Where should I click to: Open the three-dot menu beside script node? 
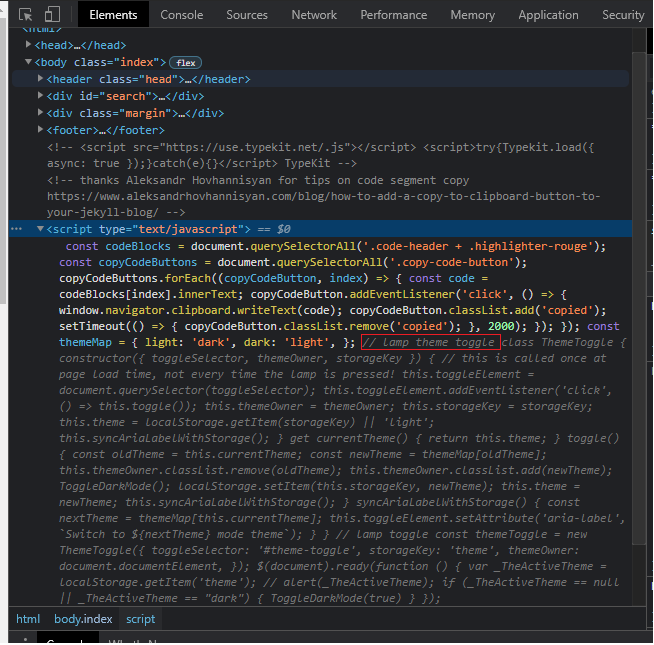[x=16, y=229]
